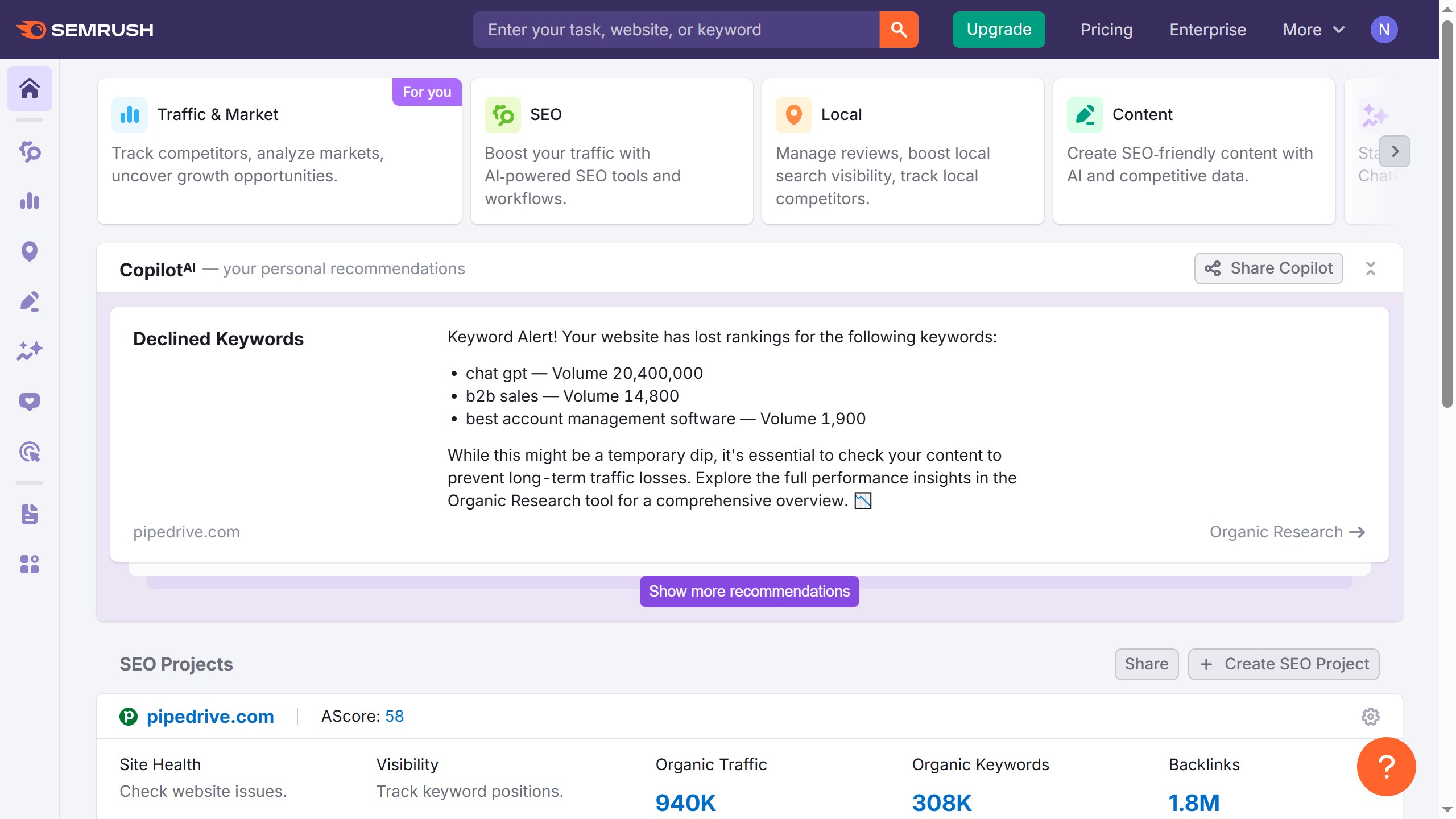Open the Enterprise menu item
This screenshot has height=819, width=1456.
[x=1208, y=30]
